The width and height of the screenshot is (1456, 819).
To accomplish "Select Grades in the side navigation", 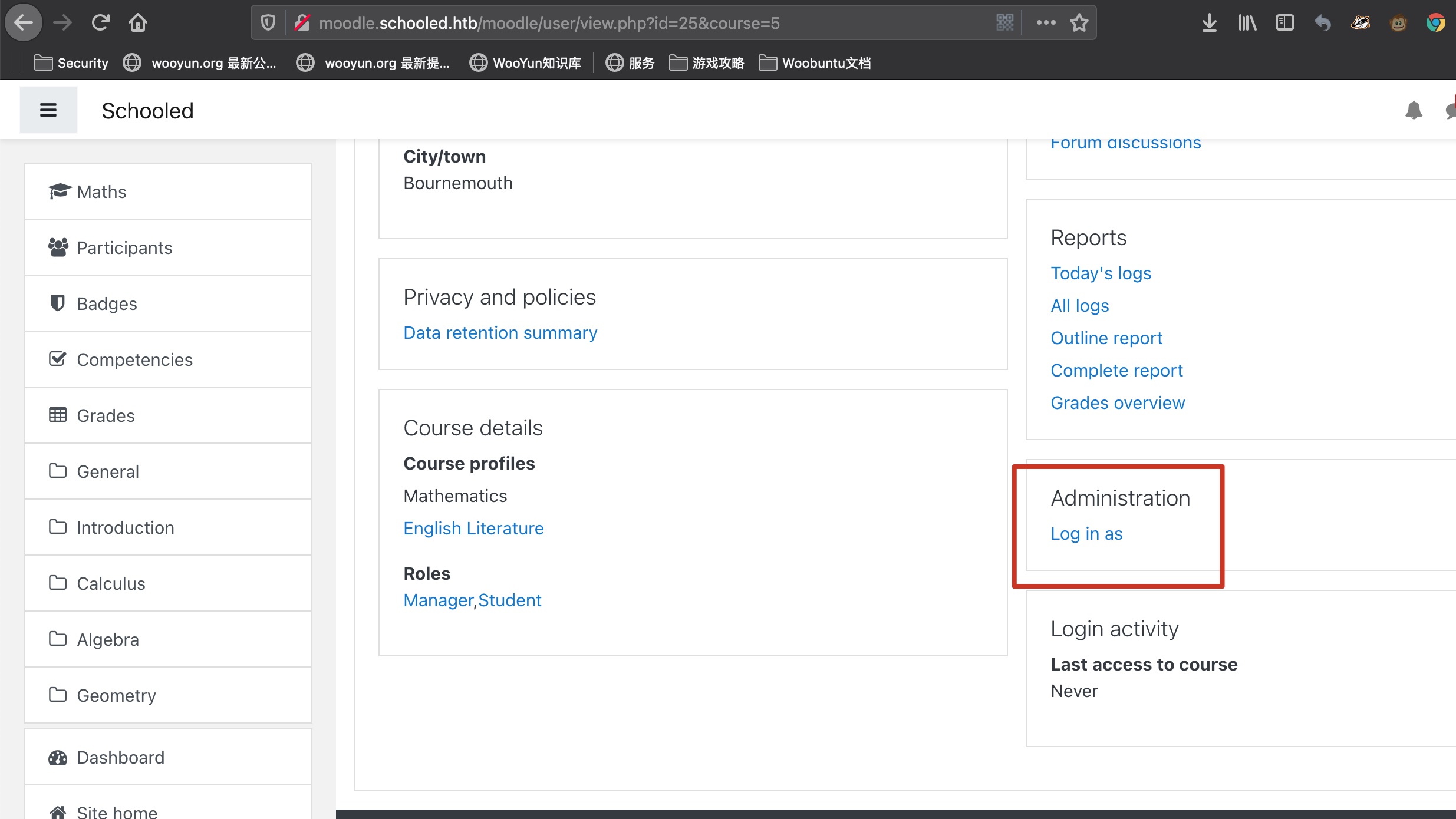I will [x=106, y=415].
